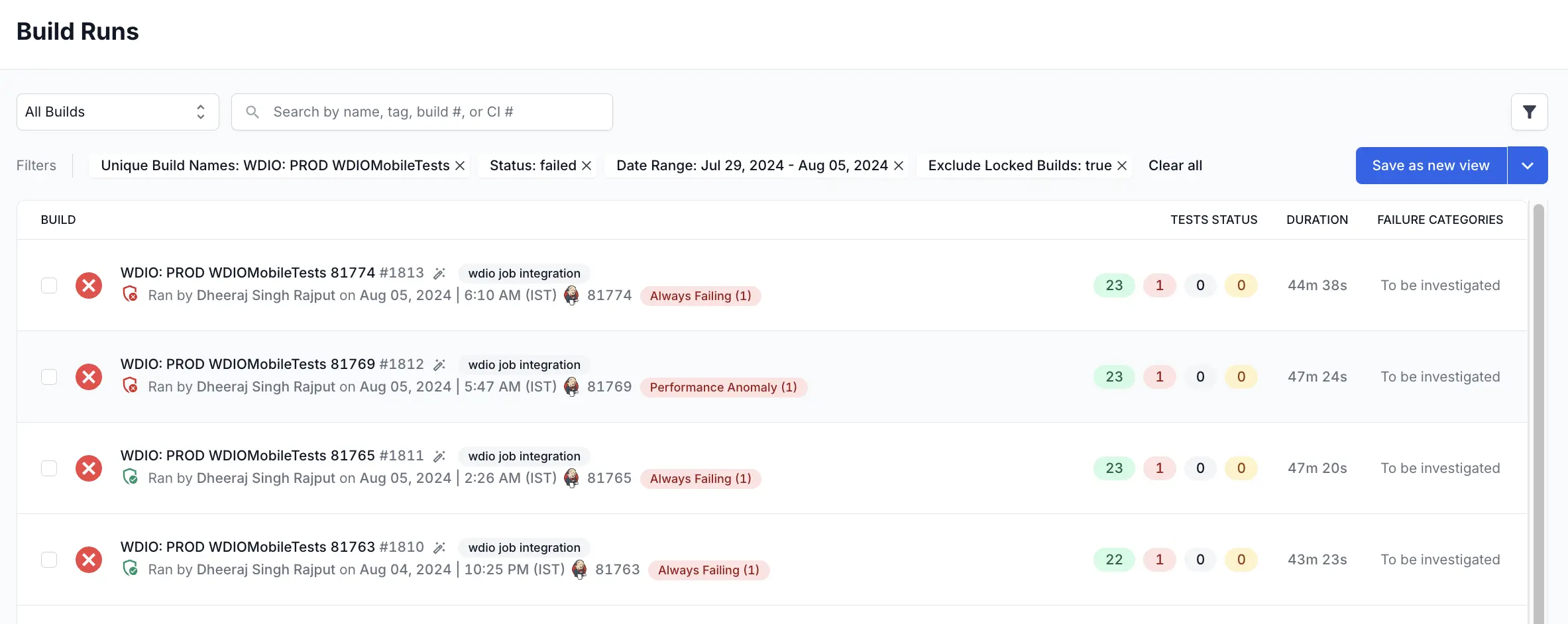Screen dimensions: 1568x624
Task: Click the Clear all filters link
Action: tap(1175, 166)
